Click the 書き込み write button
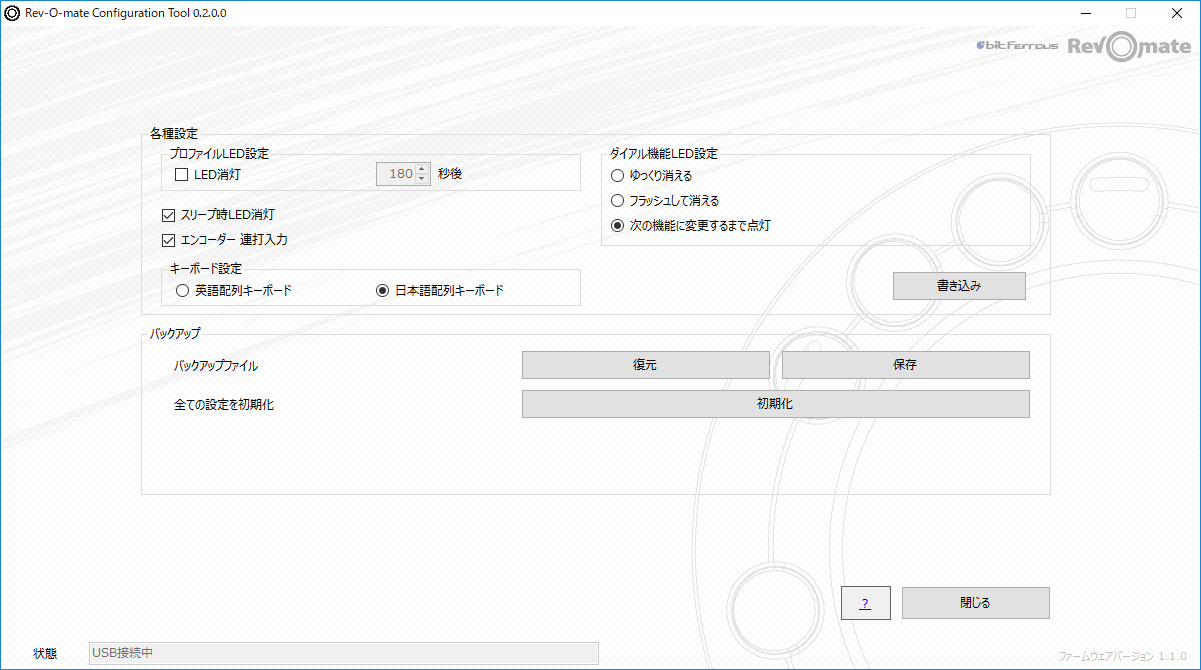1201x670 pixels. (x=959, y=286)
